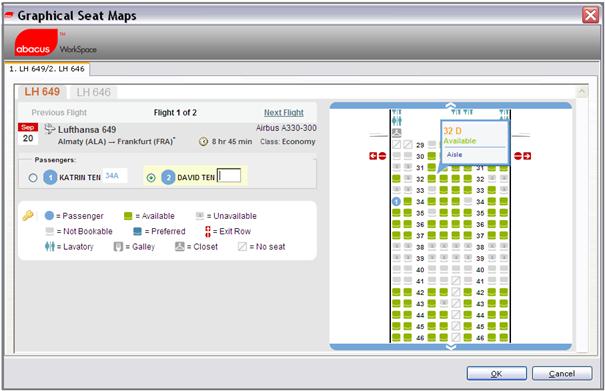
Task: Click the Galley legend icon
Action: tap(118, 247)
